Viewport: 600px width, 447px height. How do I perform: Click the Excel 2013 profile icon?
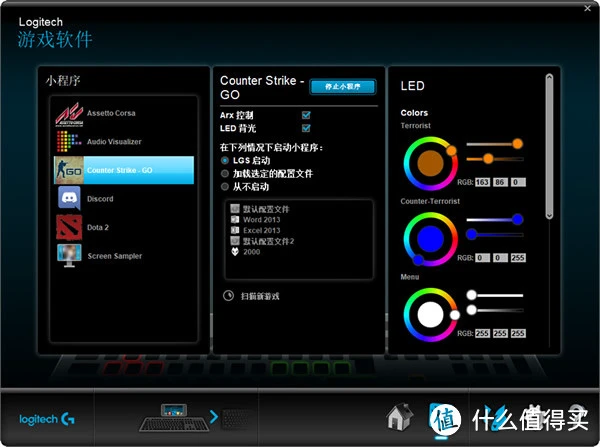235,230
